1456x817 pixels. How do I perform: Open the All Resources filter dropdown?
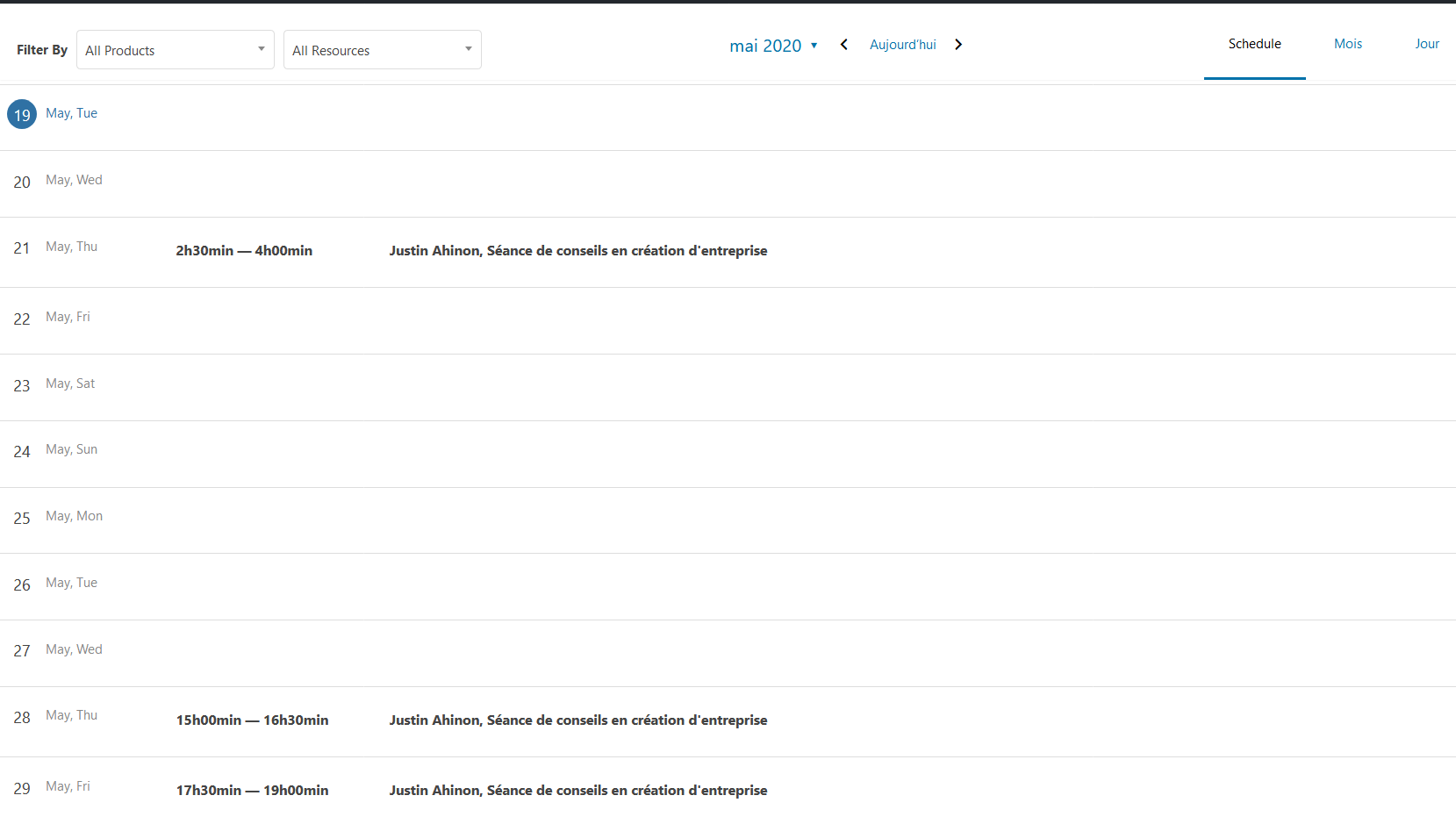(x=382, y=50)
